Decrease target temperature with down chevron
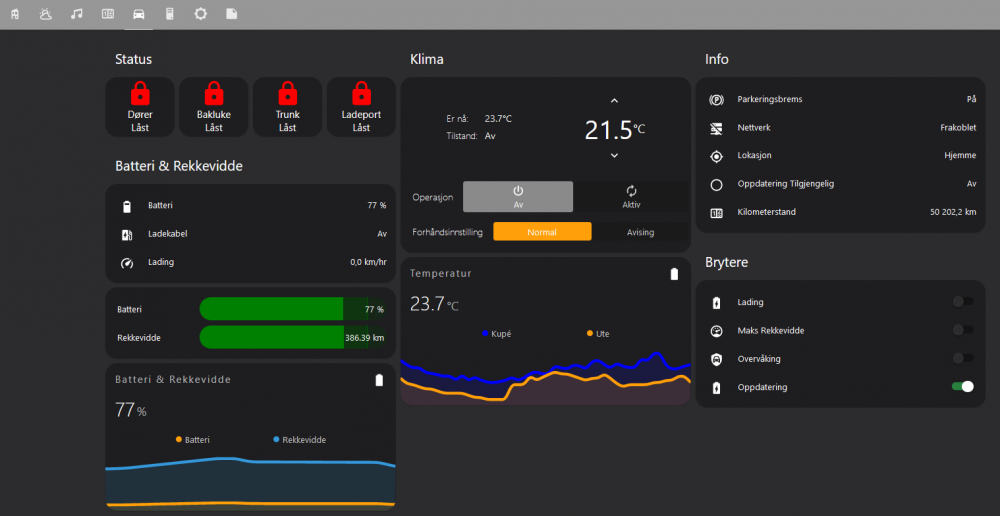The height and width of the screenshot is (516, 1000). point(614,156)
